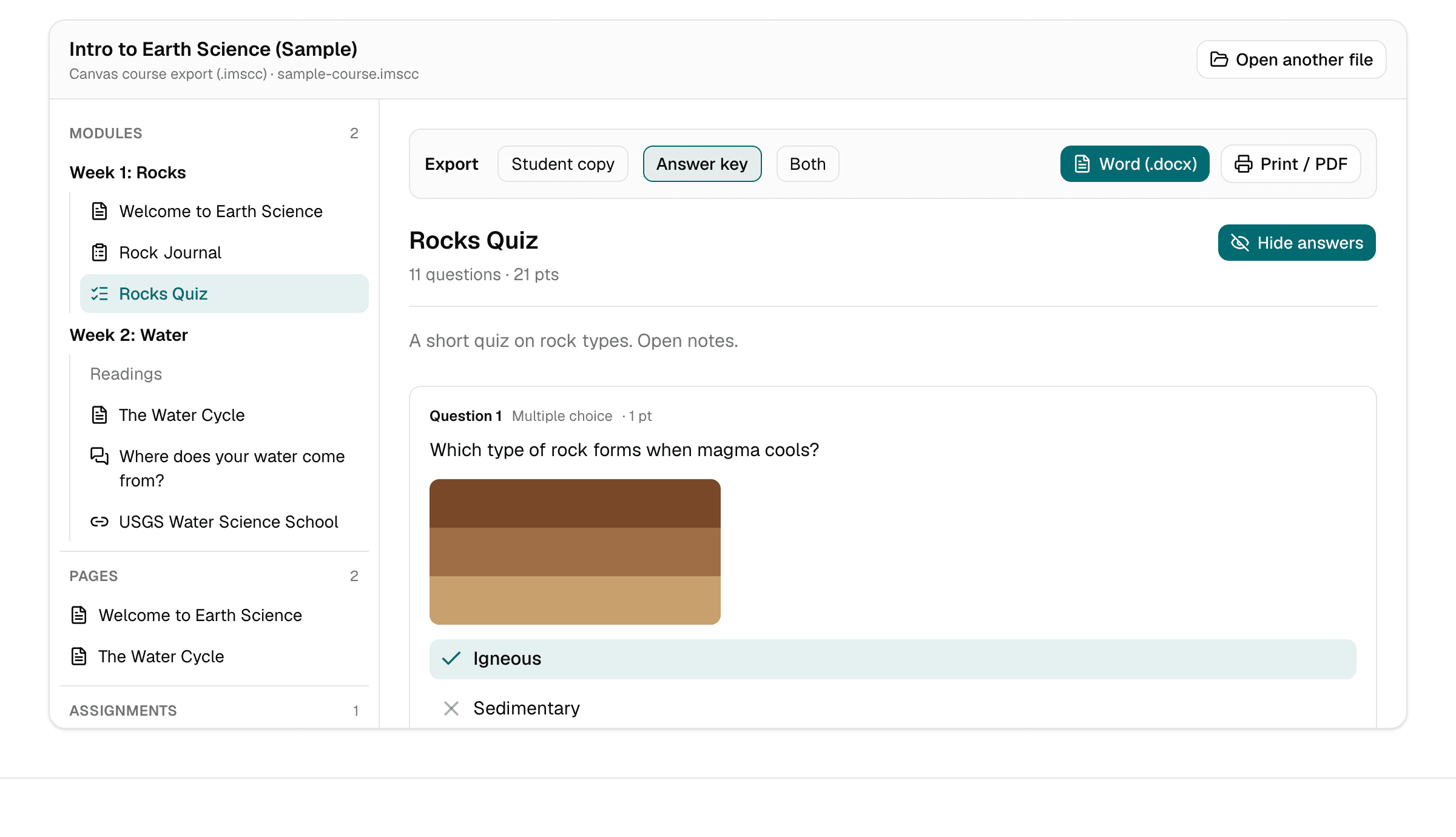
Task: Click the printer icon on Print / PDF
Action: [1244, 164]
